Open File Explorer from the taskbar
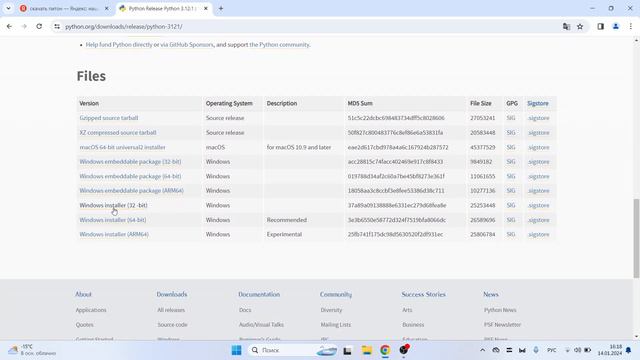The image size is (640, 360). [x=367, y=350]
